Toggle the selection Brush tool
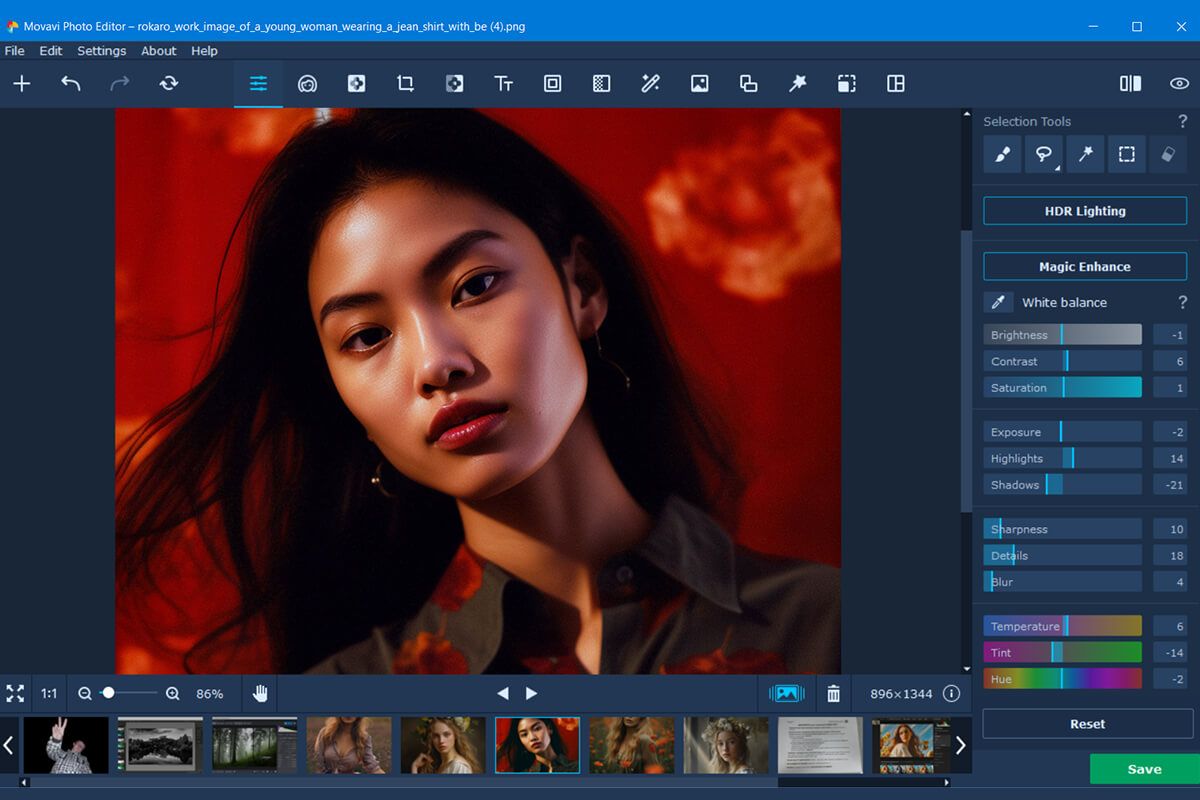 (x=1002, y=154)
